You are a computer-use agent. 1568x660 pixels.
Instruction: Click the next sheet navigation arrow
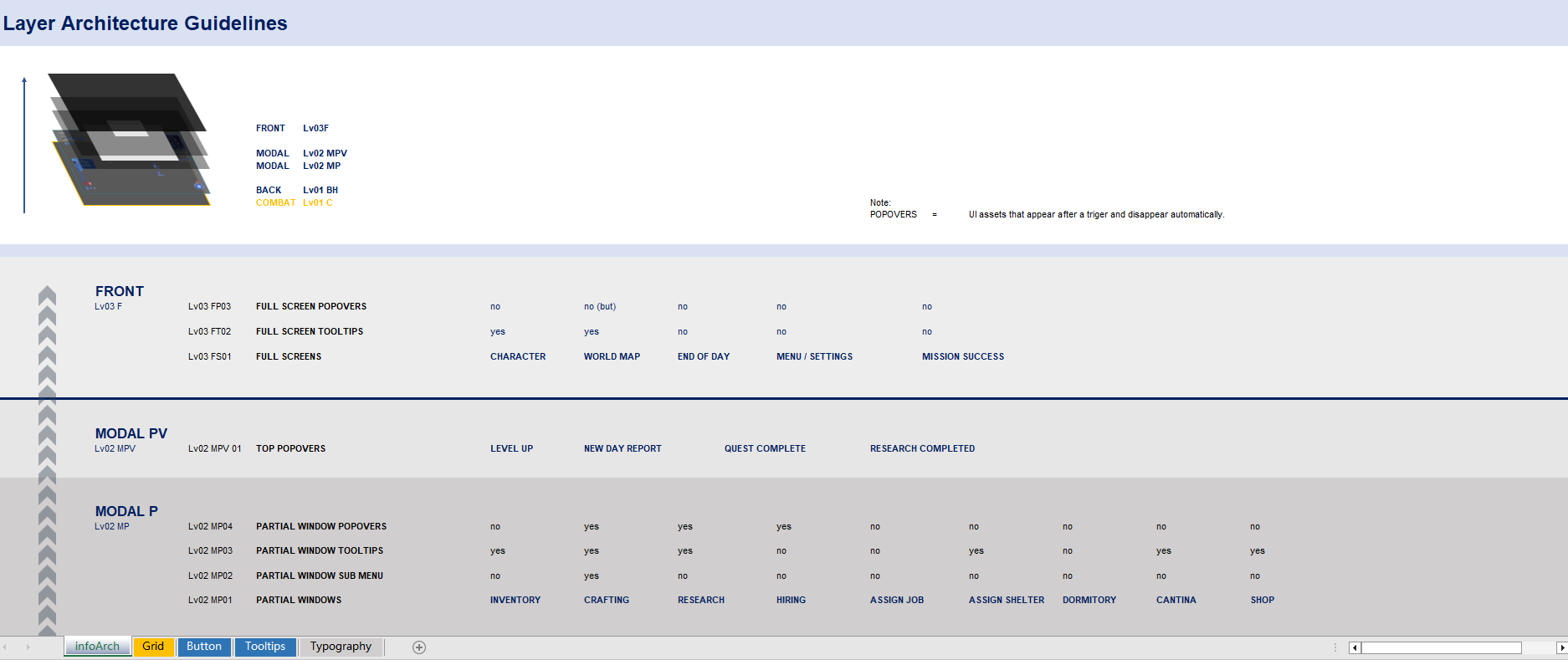click(x=28, y=647)
